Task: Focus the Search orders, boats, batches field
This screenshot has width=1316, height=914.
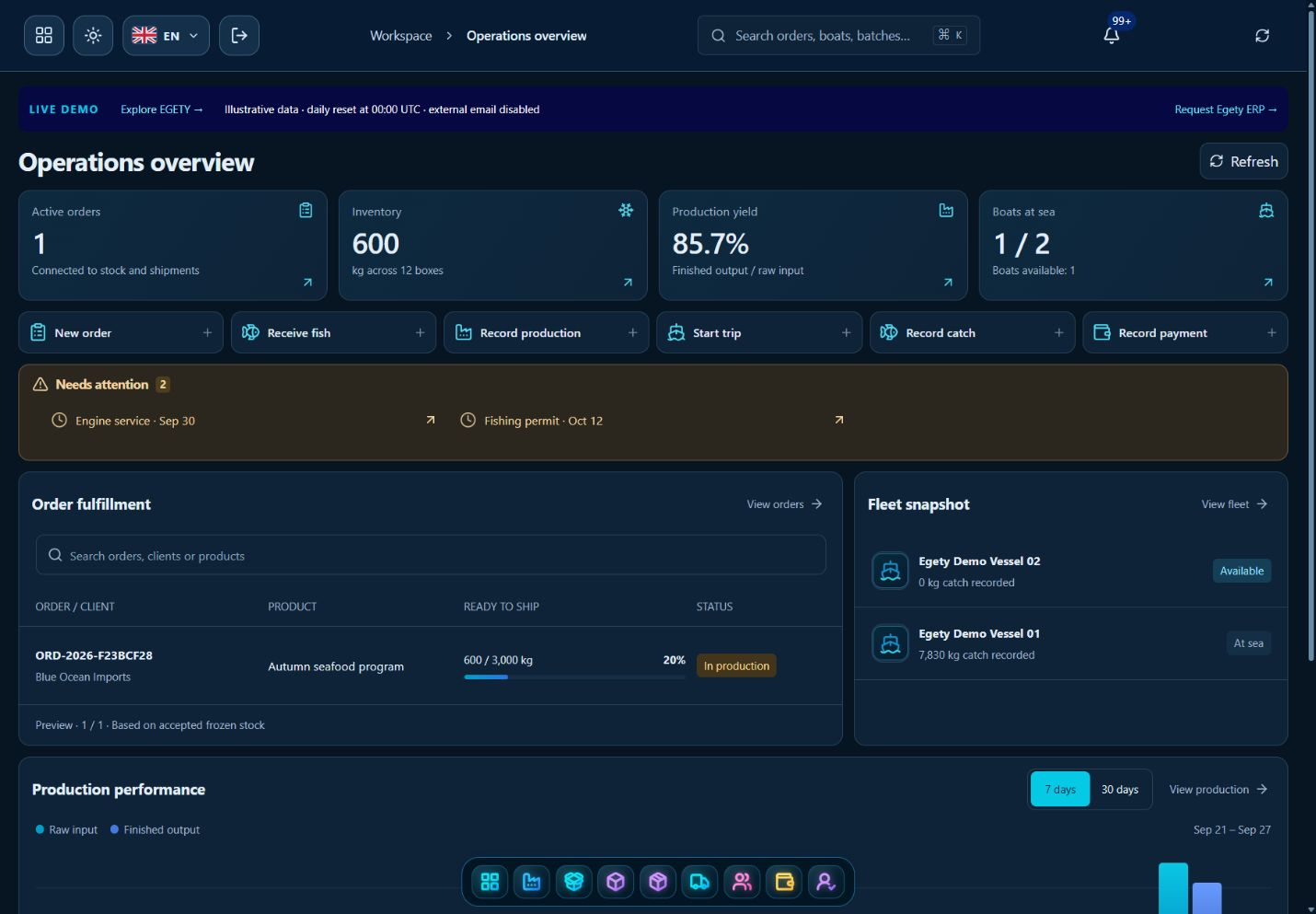Action: coord(838,36)
